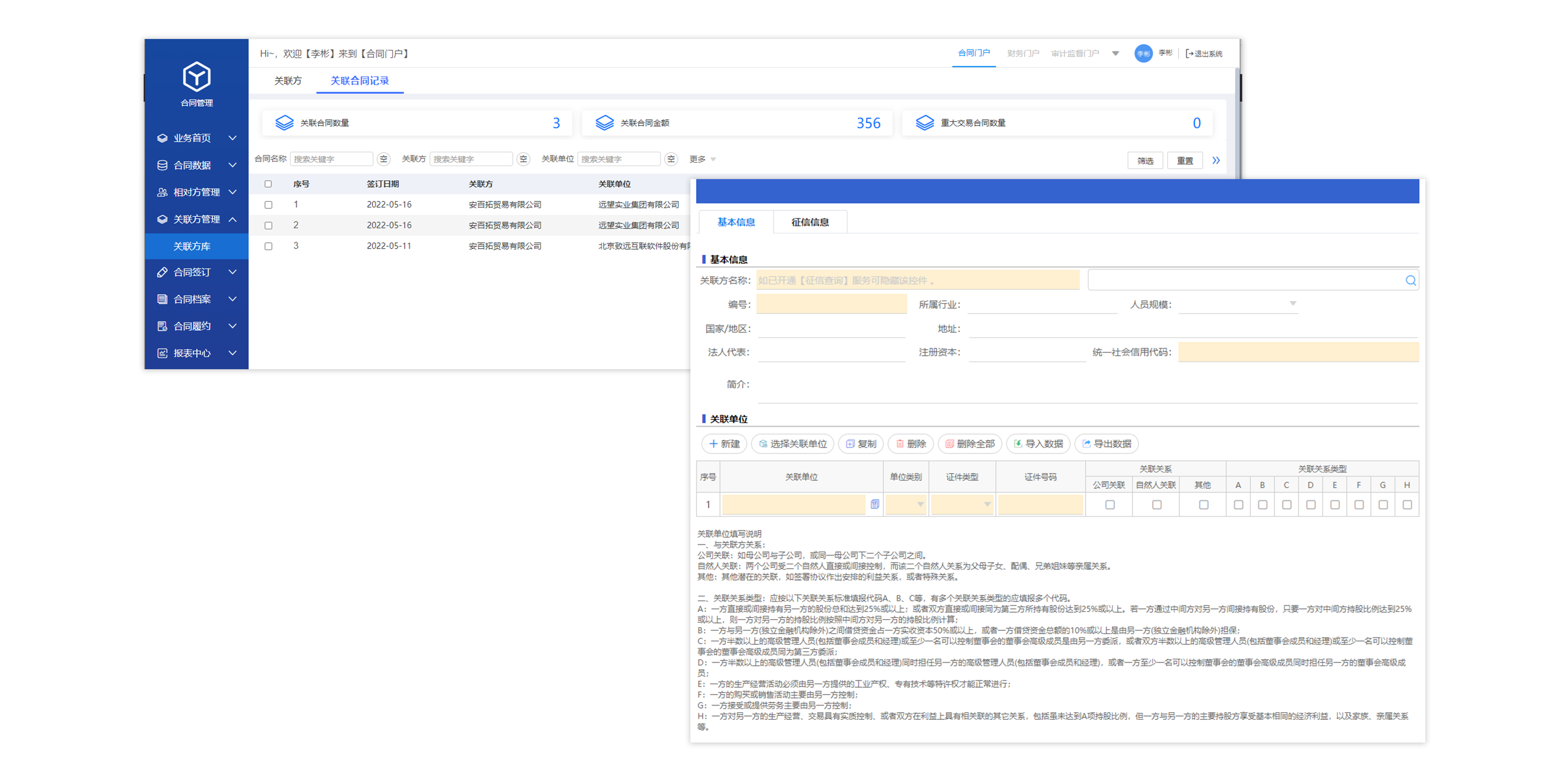Switch to the 关联方 tab

coord(288,81)
